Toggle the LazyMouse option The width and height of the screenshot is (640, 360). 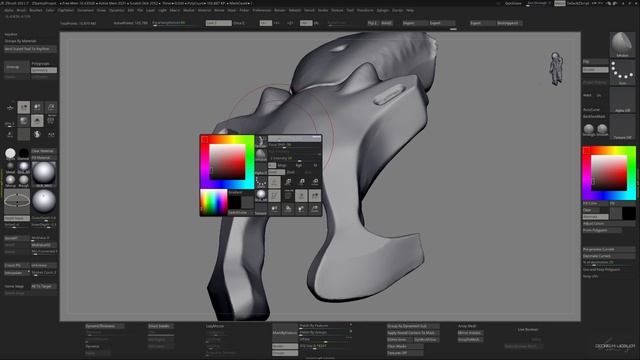click(215, 326)
